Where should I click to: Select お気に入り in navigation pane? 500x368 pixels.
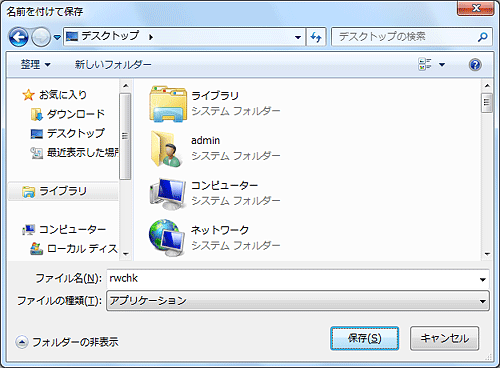point(63,95)
